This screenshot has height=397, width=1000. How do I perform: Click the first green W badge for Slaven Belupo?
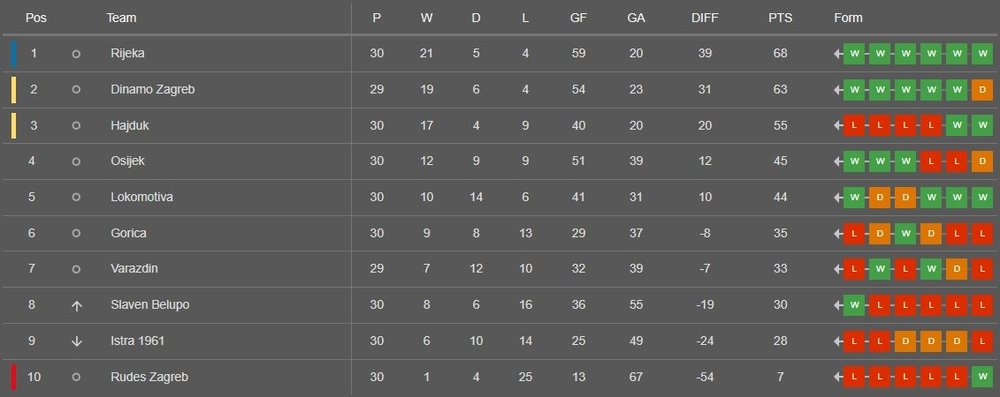pyautogui.click(x=854, y=305)
